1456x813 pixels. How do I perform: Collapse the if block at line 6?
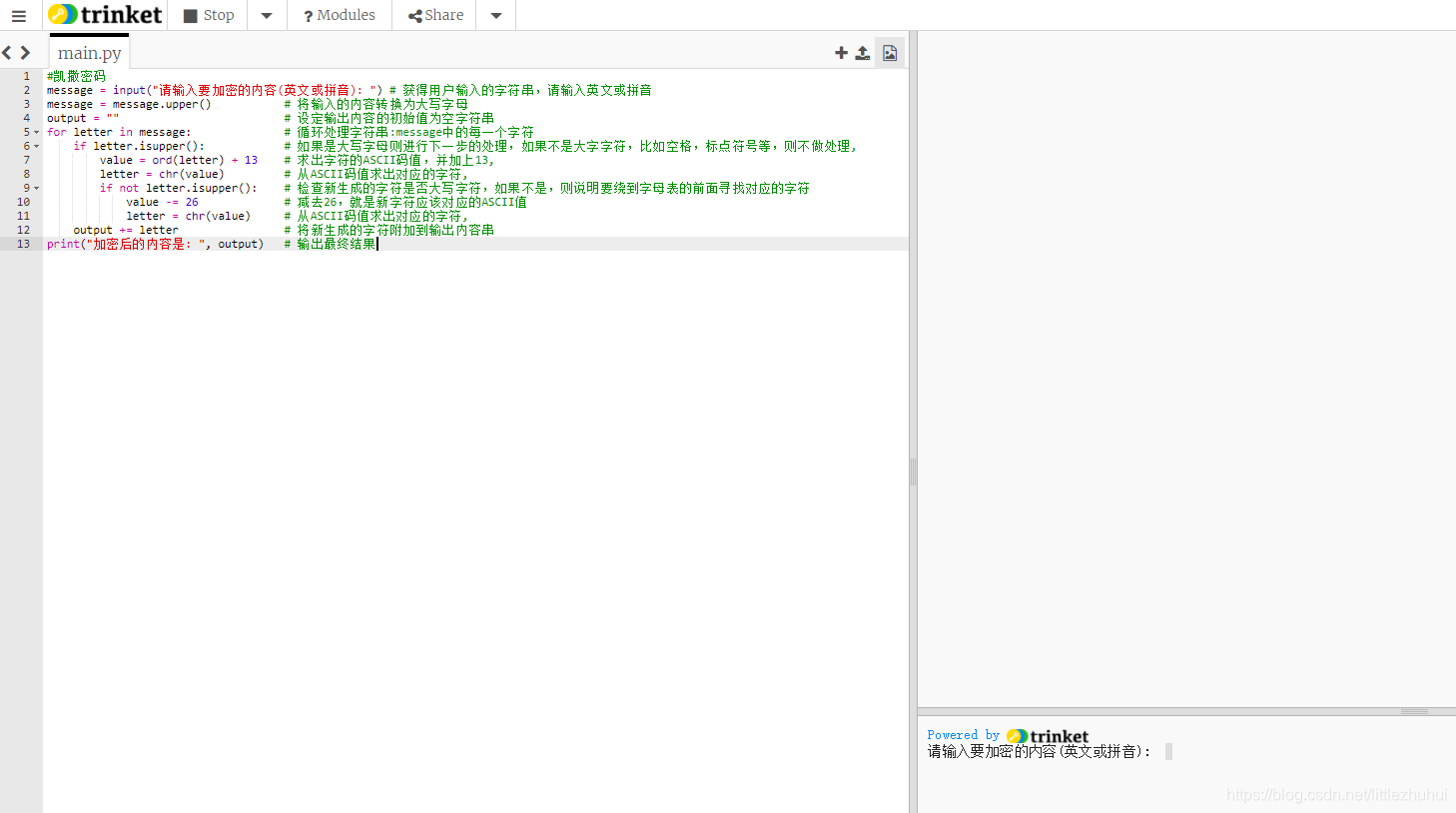[x=37, y=146]
